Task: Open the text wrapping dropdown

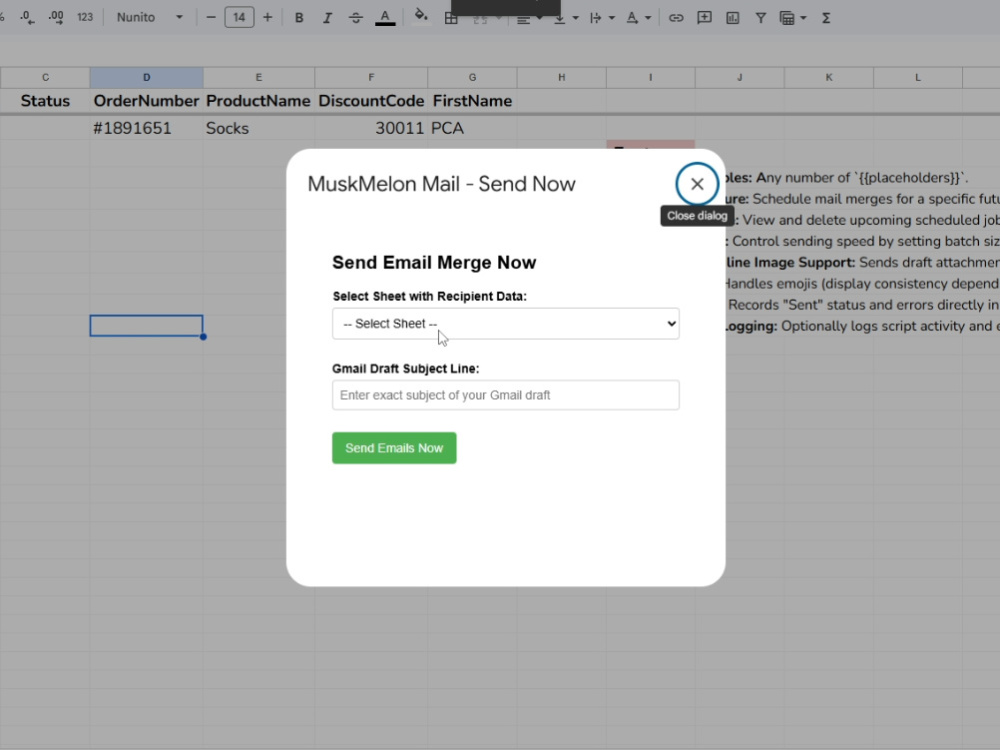Action: [x=601, y=18]
